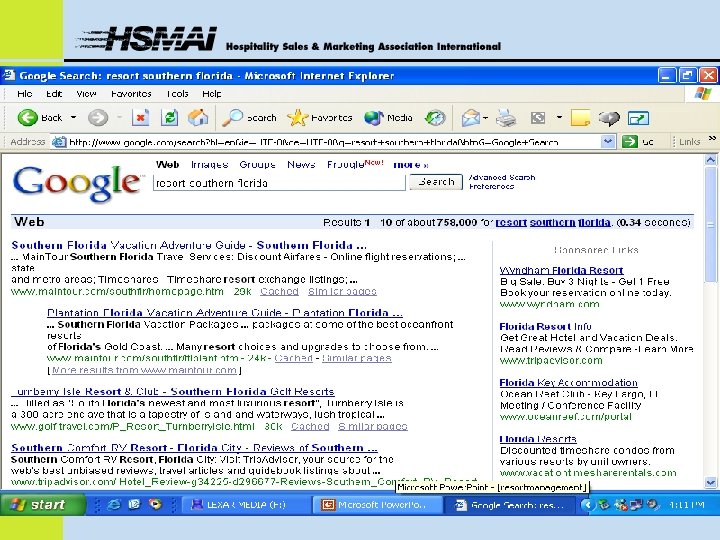Open the Help menu

pyautogui.click(x=212, y=94)
